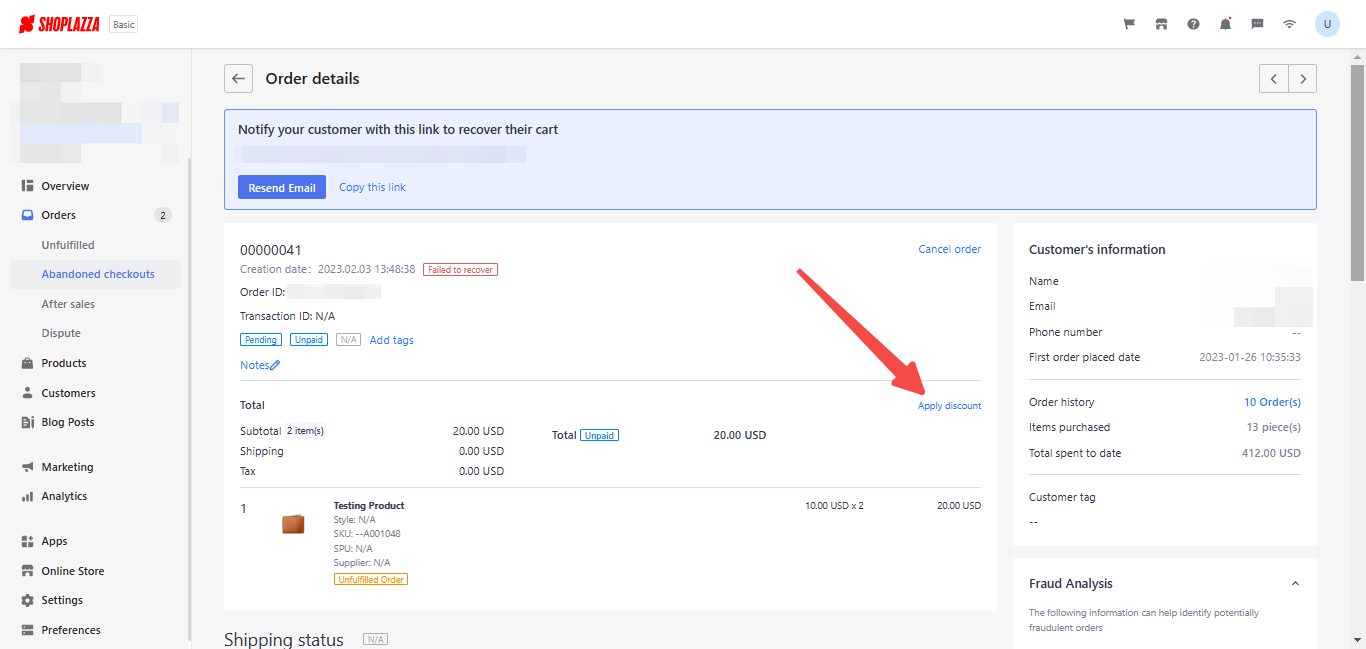Click the wifi status icon

click(x=1289, y=24)
